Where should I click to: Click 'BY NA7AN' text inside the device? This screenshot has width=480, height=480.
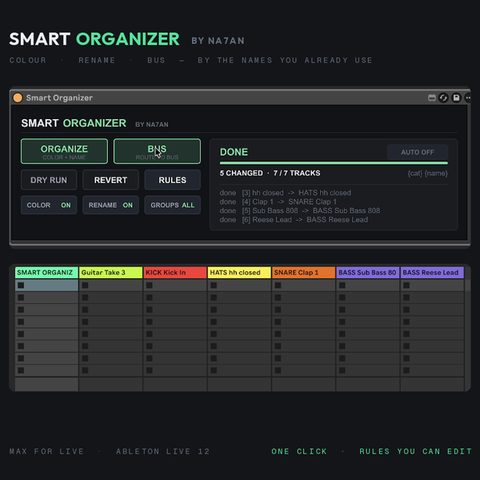point(152,124)
